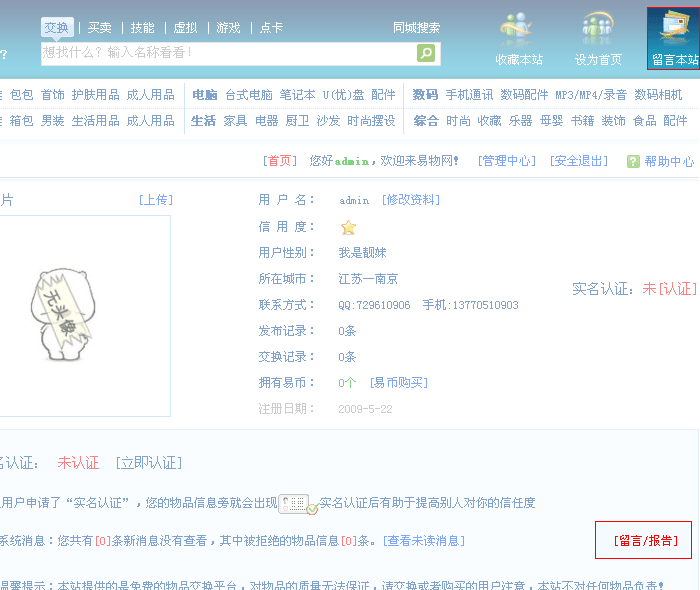Click the green search magnifier button
700x590 pixels.
pyautogui.click(x=426, y=53)
